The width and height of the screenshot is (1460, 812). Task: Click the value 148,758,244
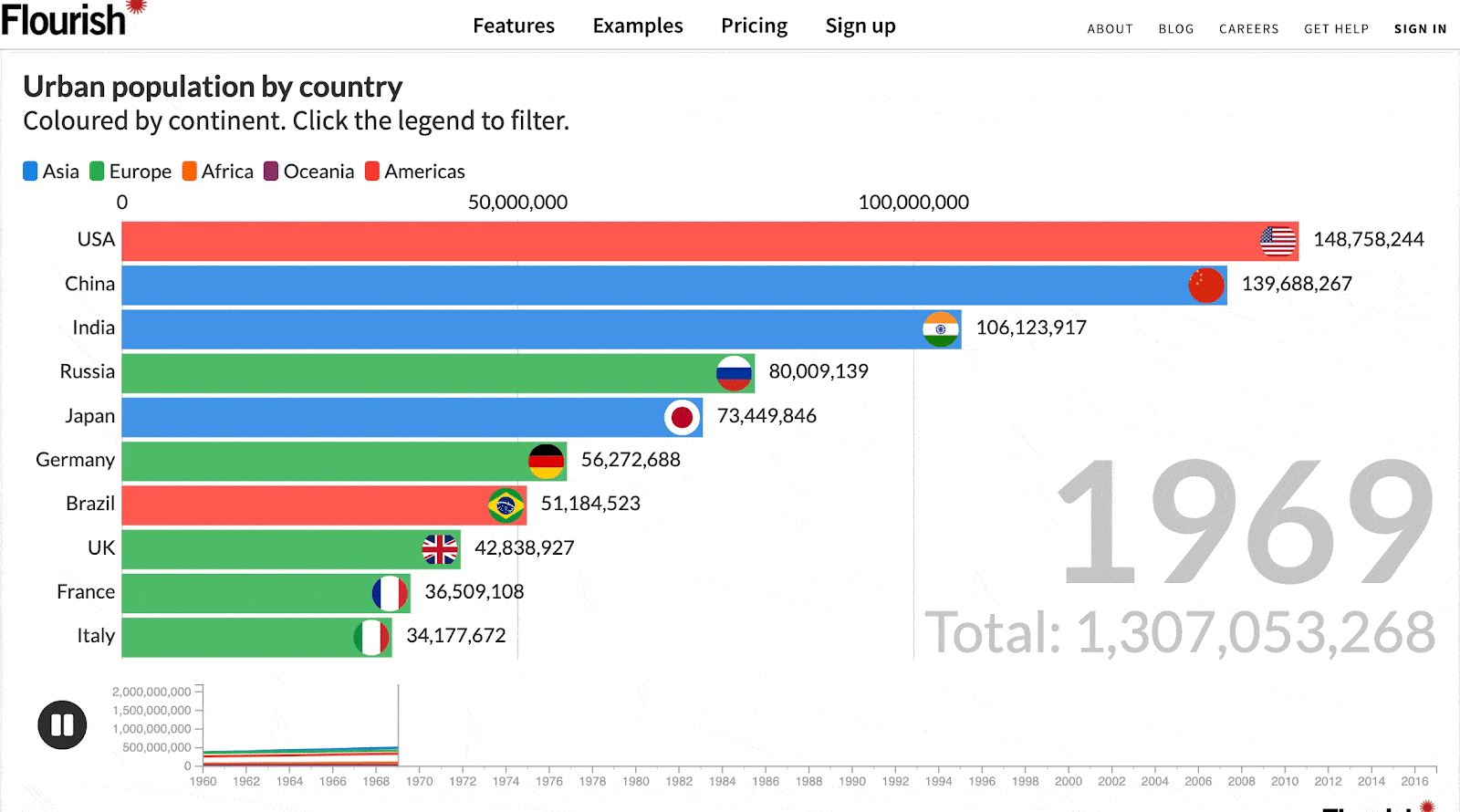pos(1369,239)
